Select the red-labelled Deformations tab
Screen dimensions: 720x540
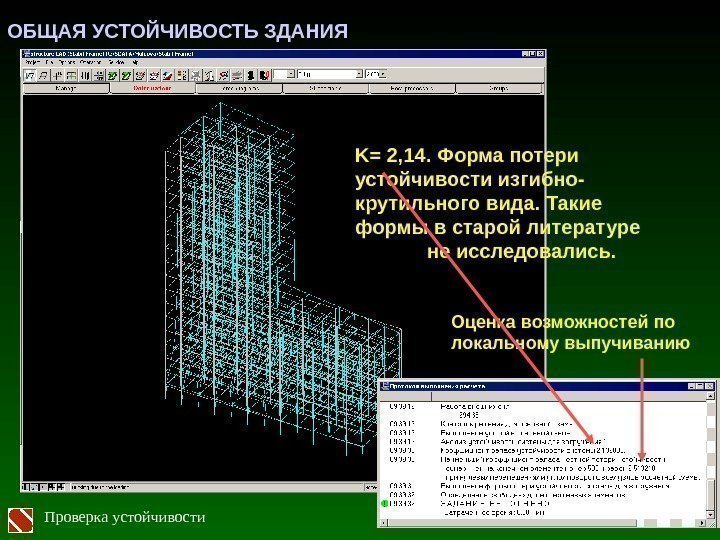153,88
